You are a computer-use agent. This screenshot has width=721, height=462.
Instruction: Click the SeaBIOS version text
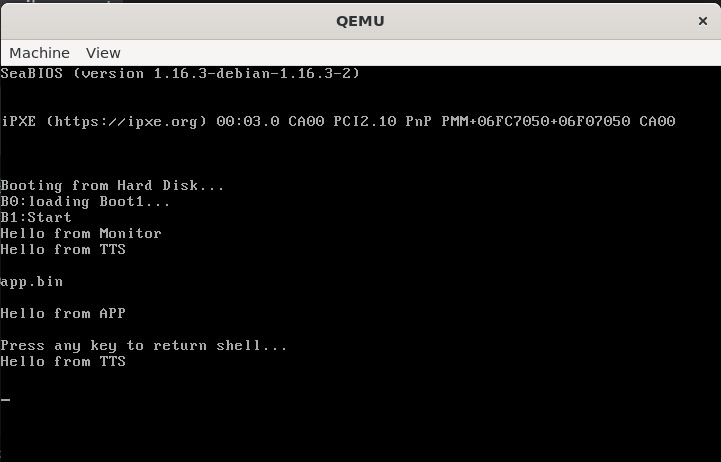tap(180, 74)
